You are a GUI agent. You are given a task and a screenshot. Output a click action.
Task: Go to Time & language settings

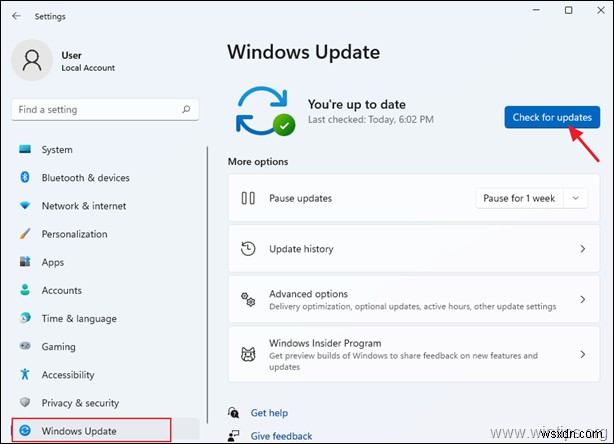tap(78, 319)
